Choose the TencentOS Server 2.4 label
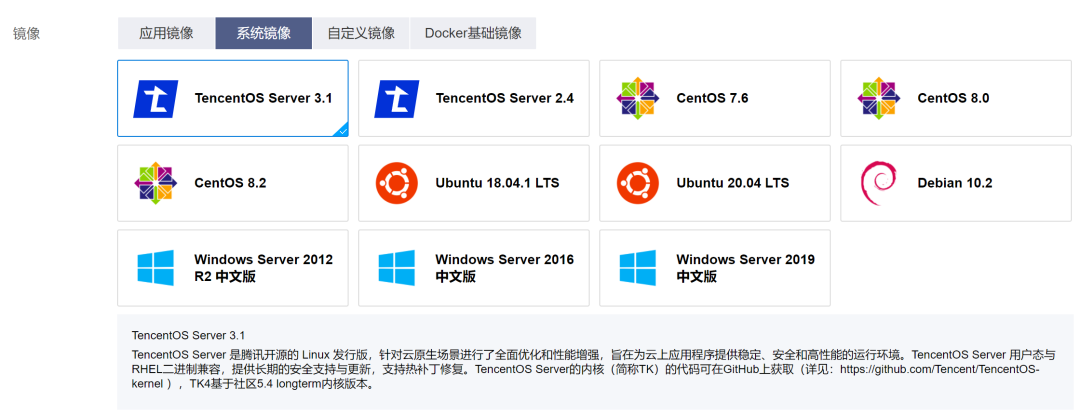 click(505, 98)
